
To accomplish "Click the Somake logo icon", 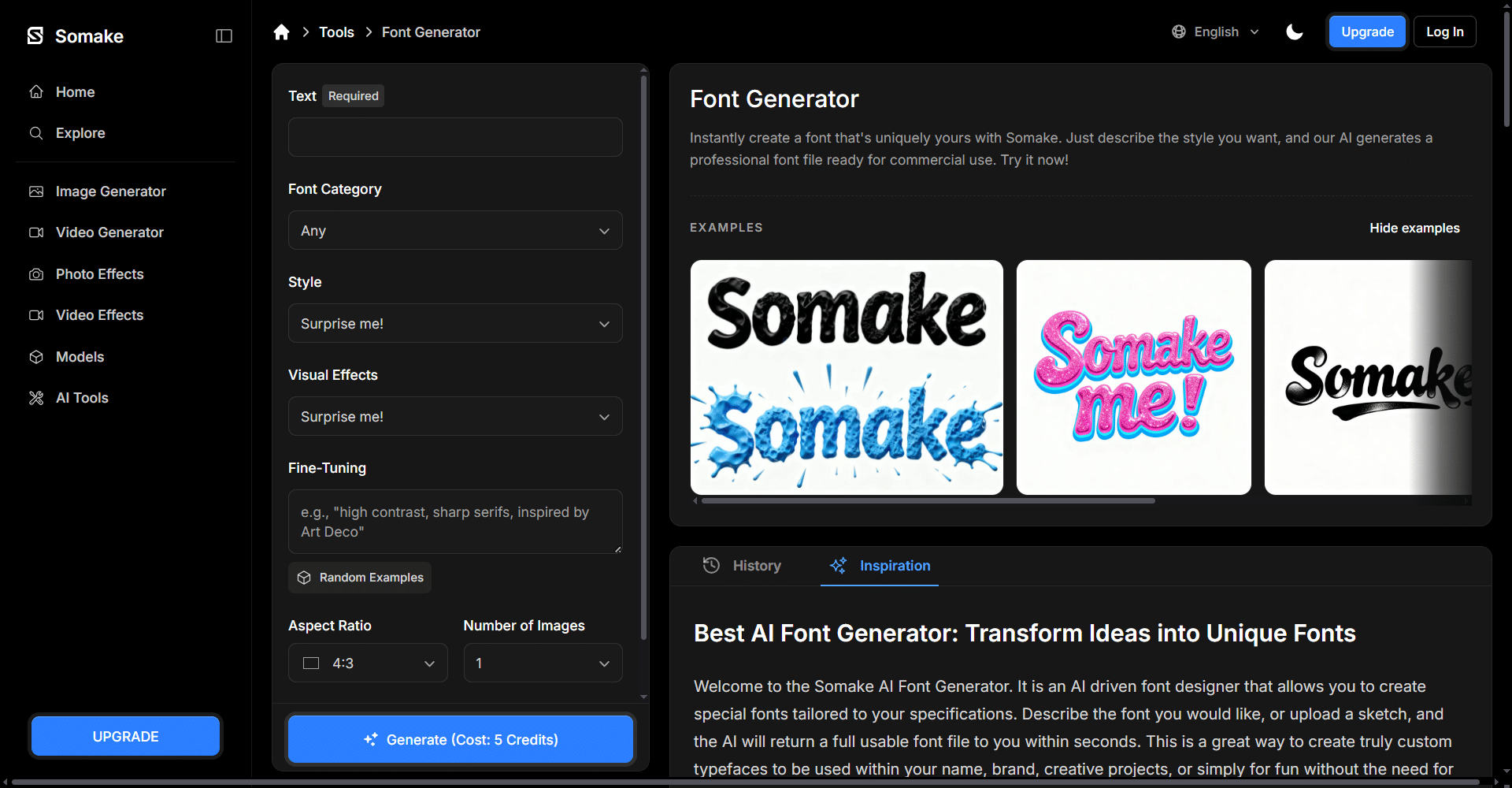I will pos(35,36).
